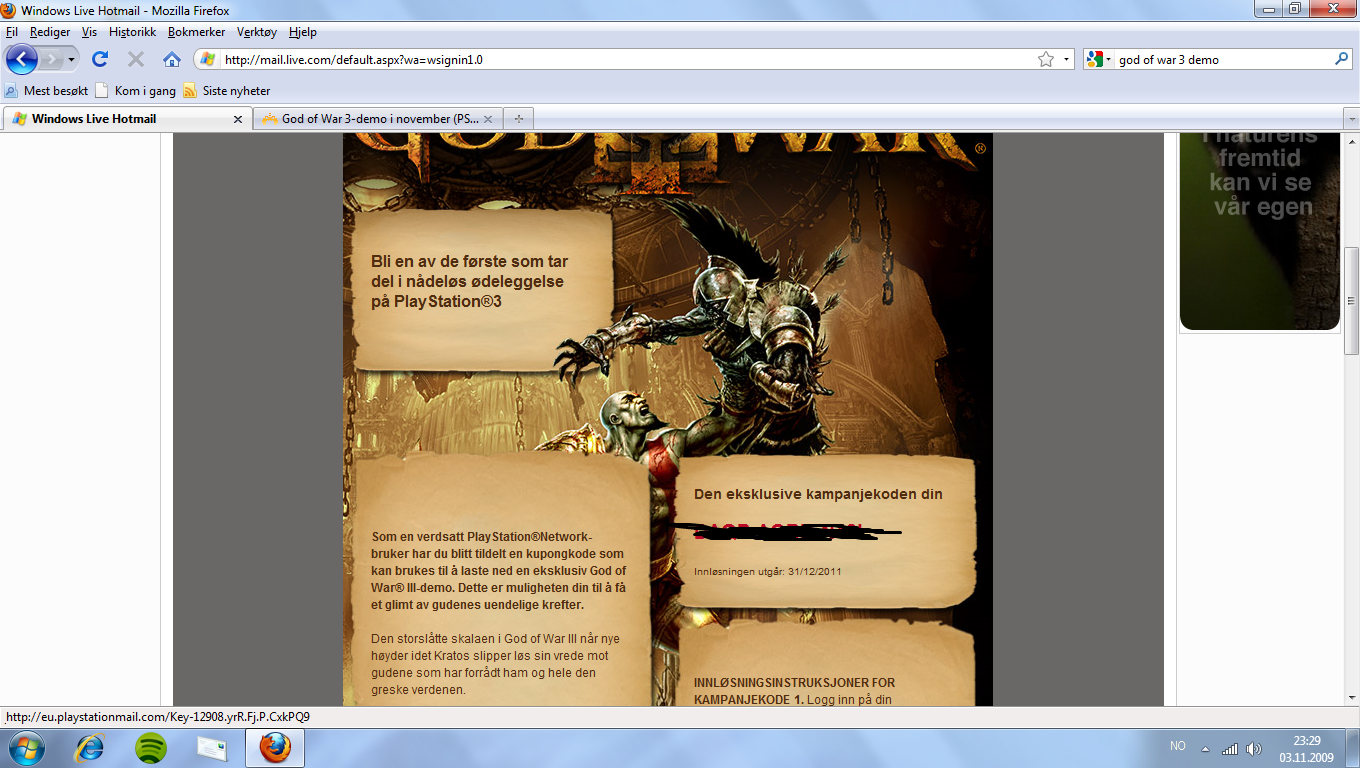The height and width of the screenshot is (768, 1360).
Task: Open the list all tabs dropdown
Action: tap(1351, 118)
